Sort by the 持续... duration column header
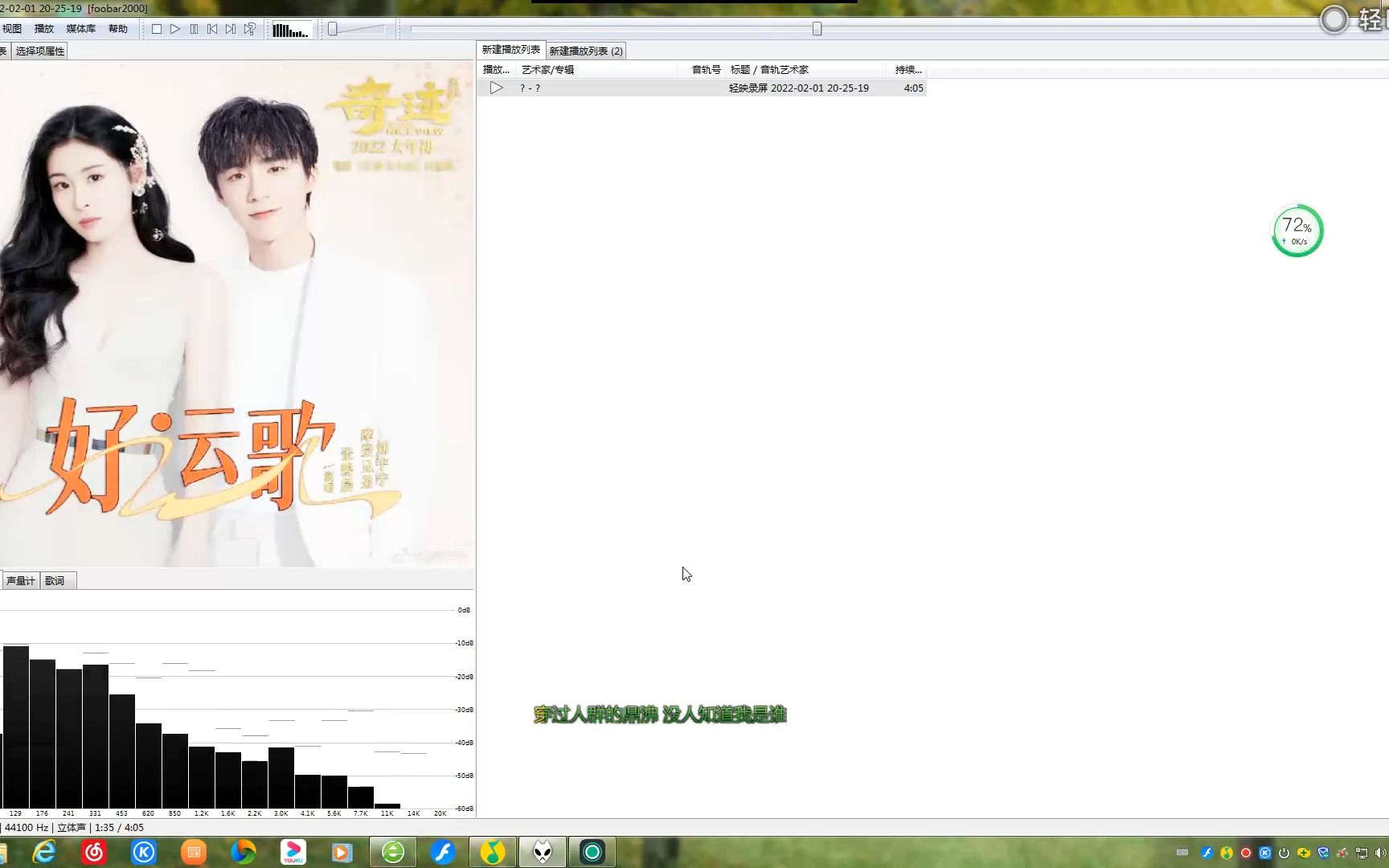Viewport: 1389px width, 868px height. pyautogui.click(x=908, y=70)
